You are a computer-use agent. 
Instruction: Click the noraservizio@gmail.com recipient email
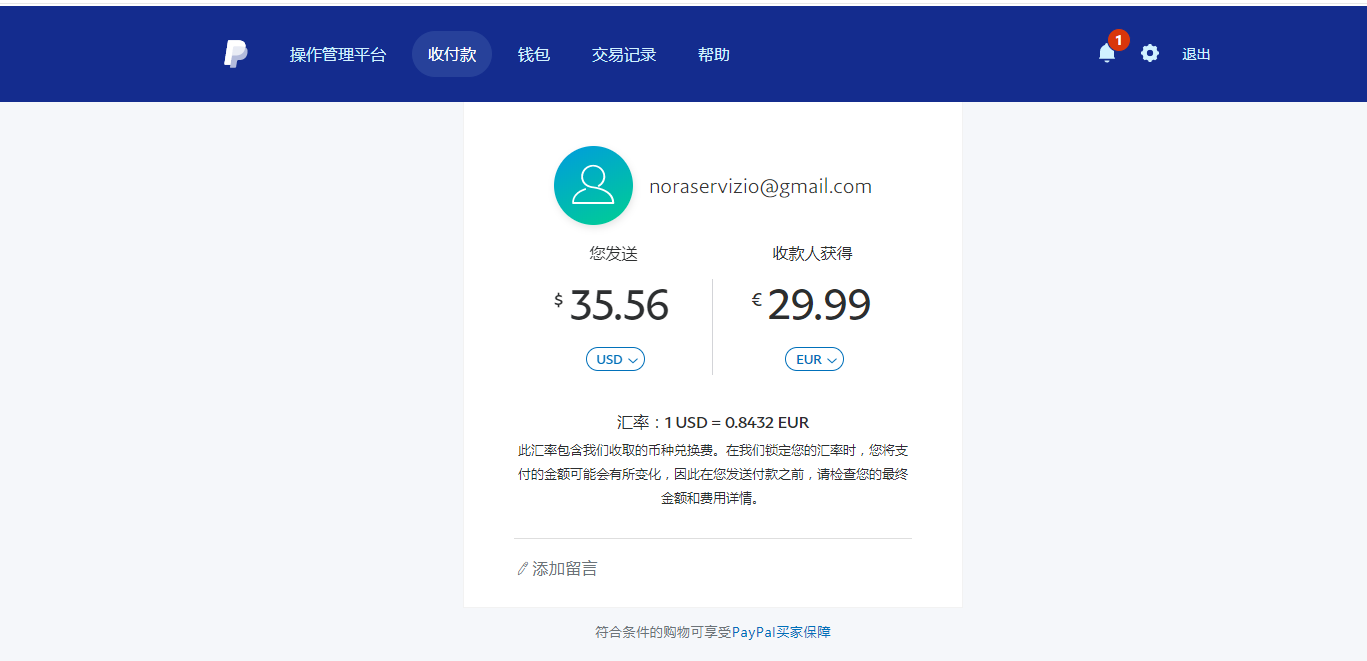(760, 186)
